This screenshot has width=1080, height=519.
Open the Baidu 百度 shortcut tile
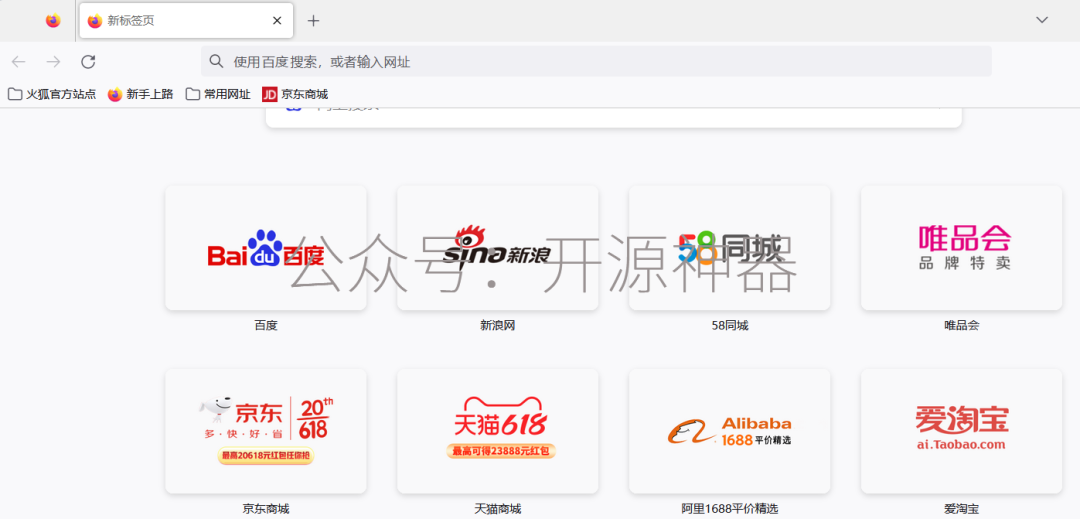click(266, 248)
